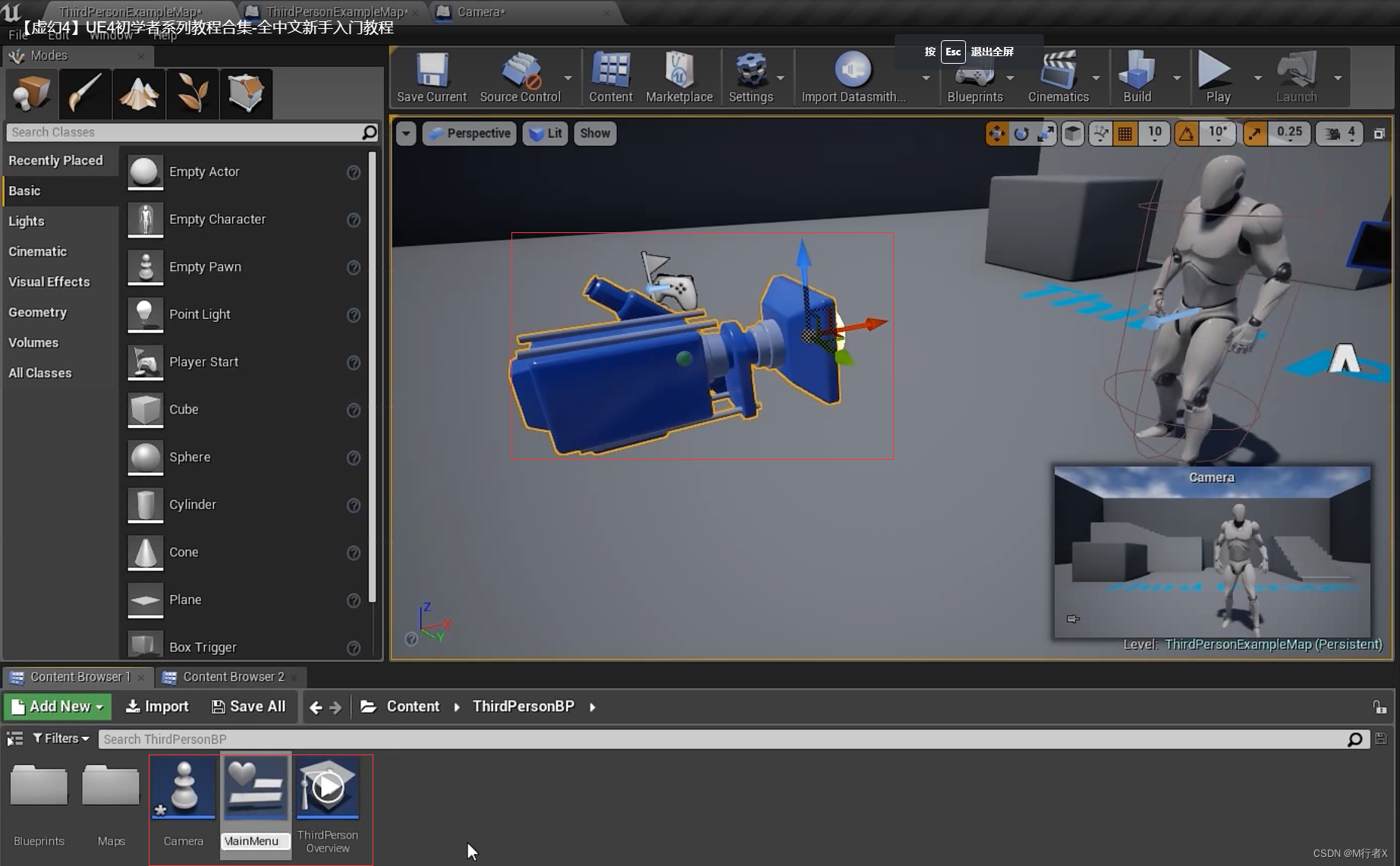The image size is (1400, 866).
Task: Select the Geometry Editing mode icon
Action: click(246, 93)
